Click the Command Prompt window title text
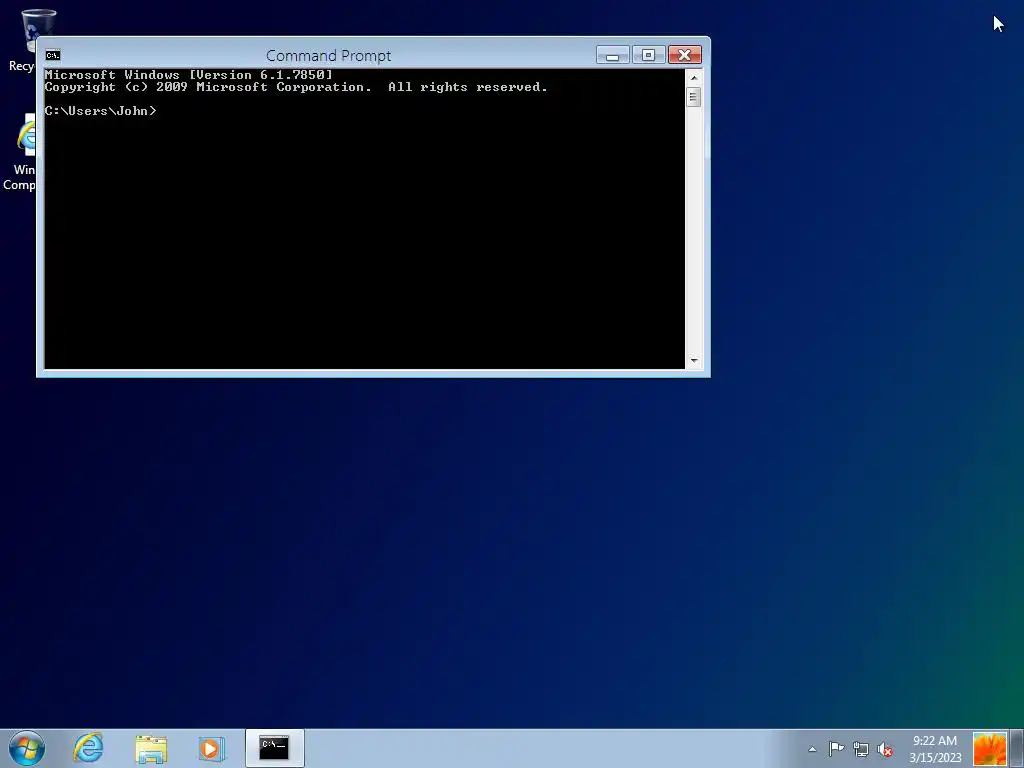The image size is (1024, 768). pos(328,56)
